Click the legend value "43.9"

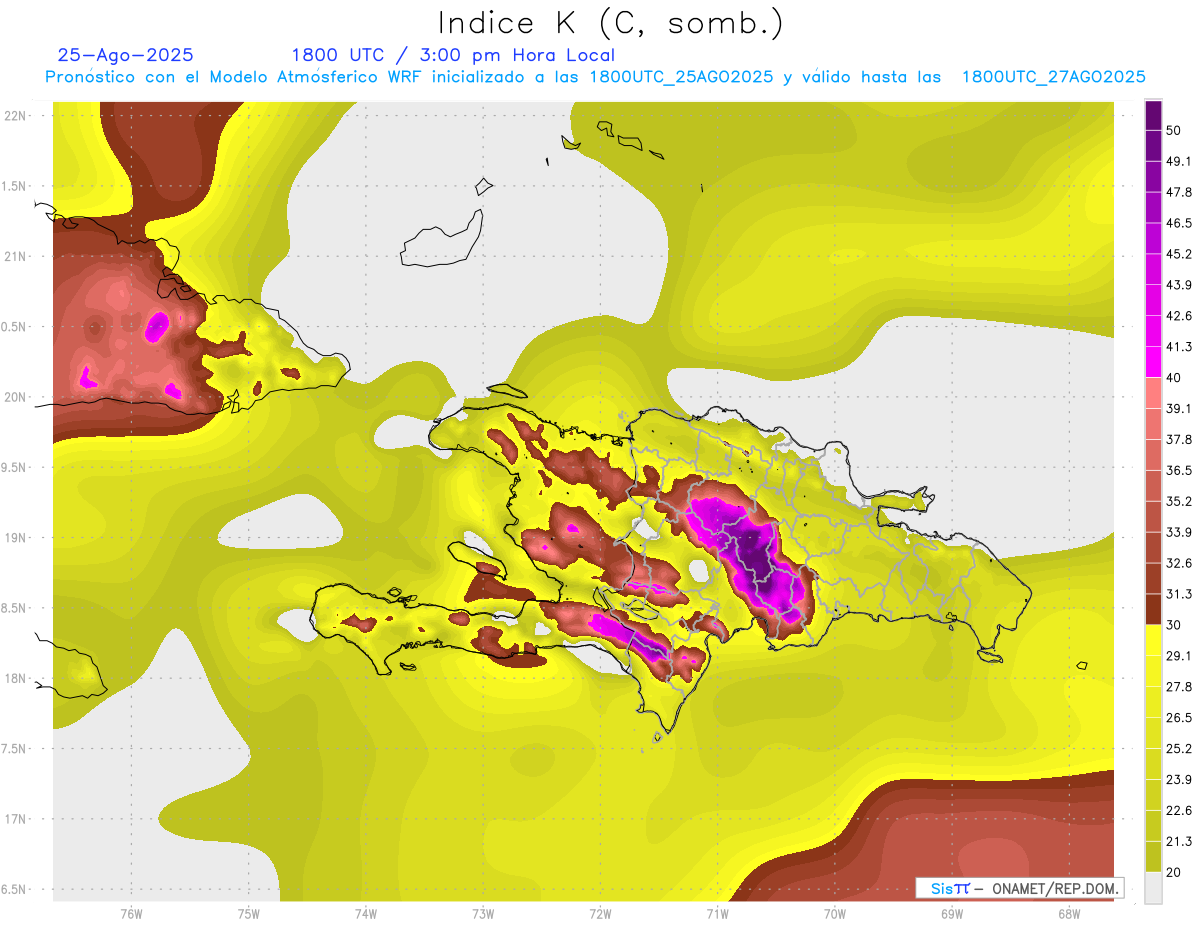[x=1178, y=285]
